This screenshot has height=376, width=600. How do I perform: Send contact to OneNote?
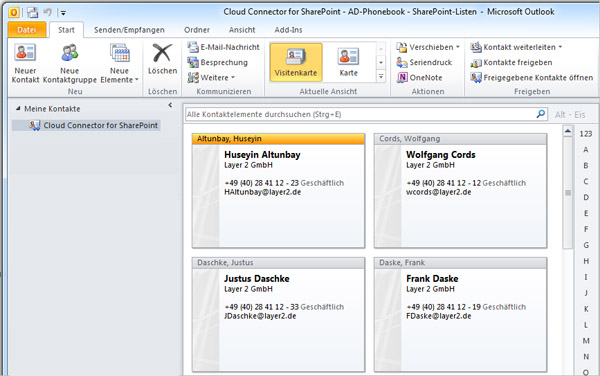tap(419, 78)
